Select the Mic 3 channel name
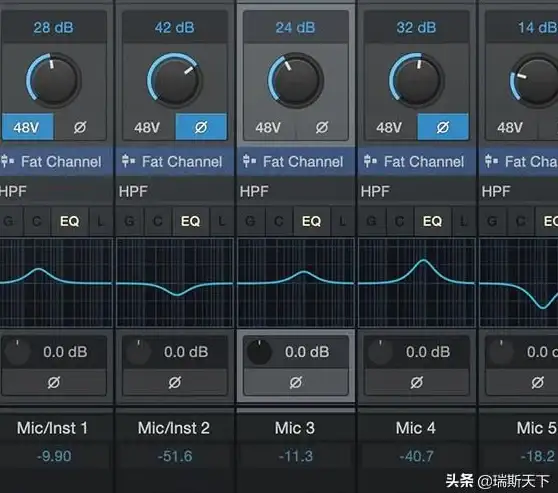Screen dimensions: 558x493 click(295, 428)
